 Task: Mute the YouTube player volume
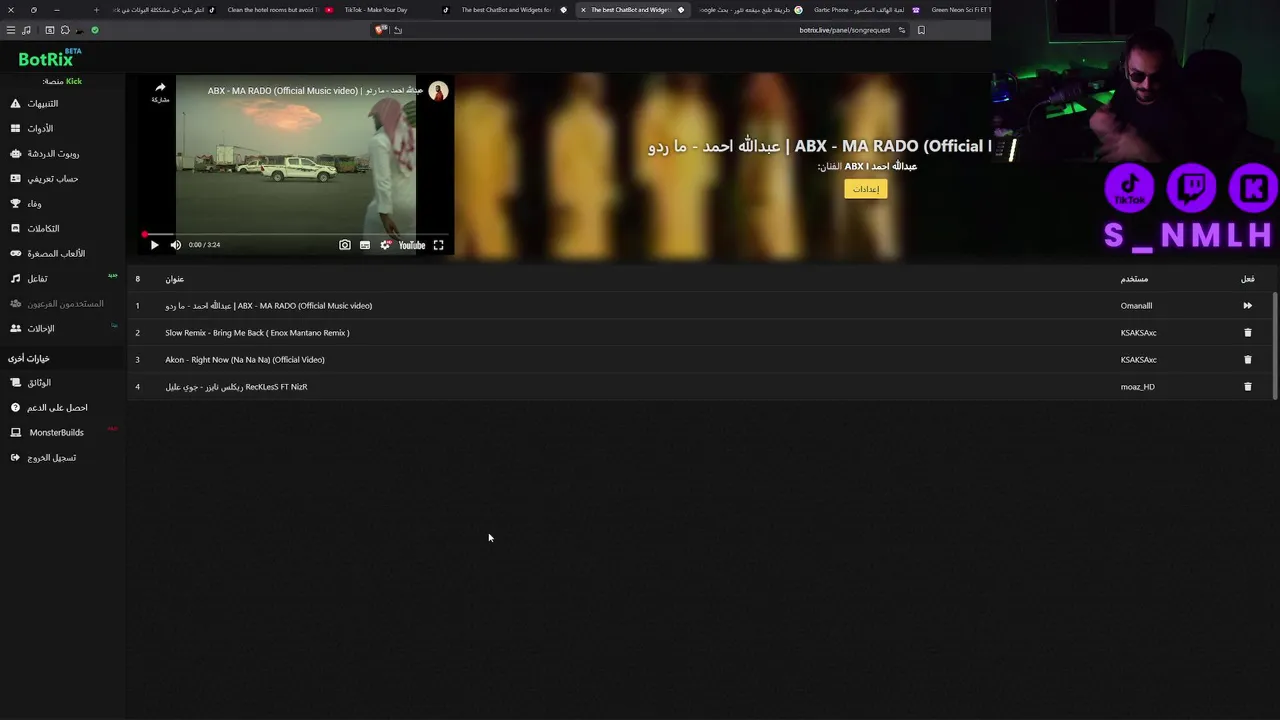click(176, 245)
